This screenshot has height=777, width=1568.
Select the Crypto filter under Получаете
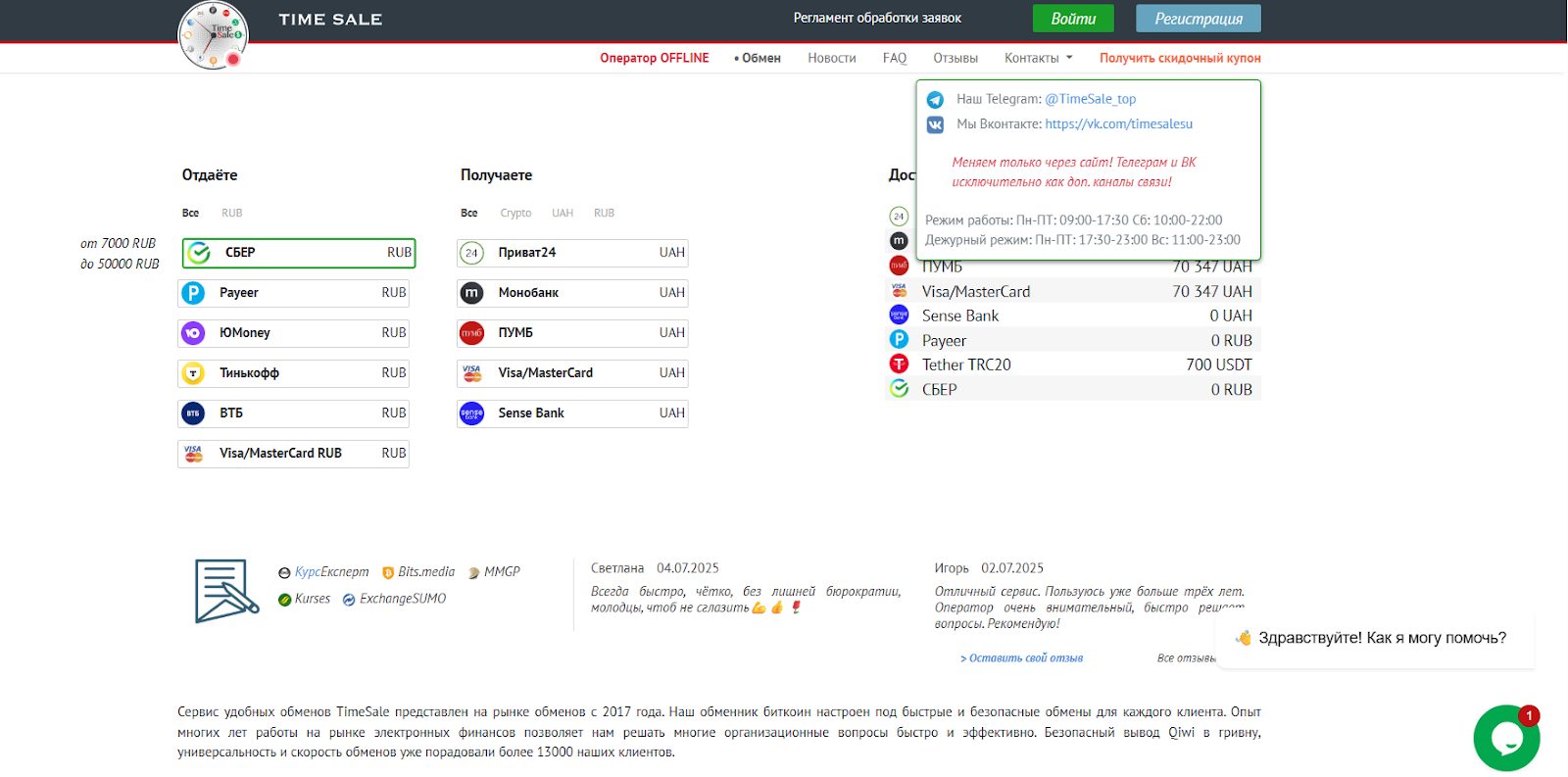[515, 213]
